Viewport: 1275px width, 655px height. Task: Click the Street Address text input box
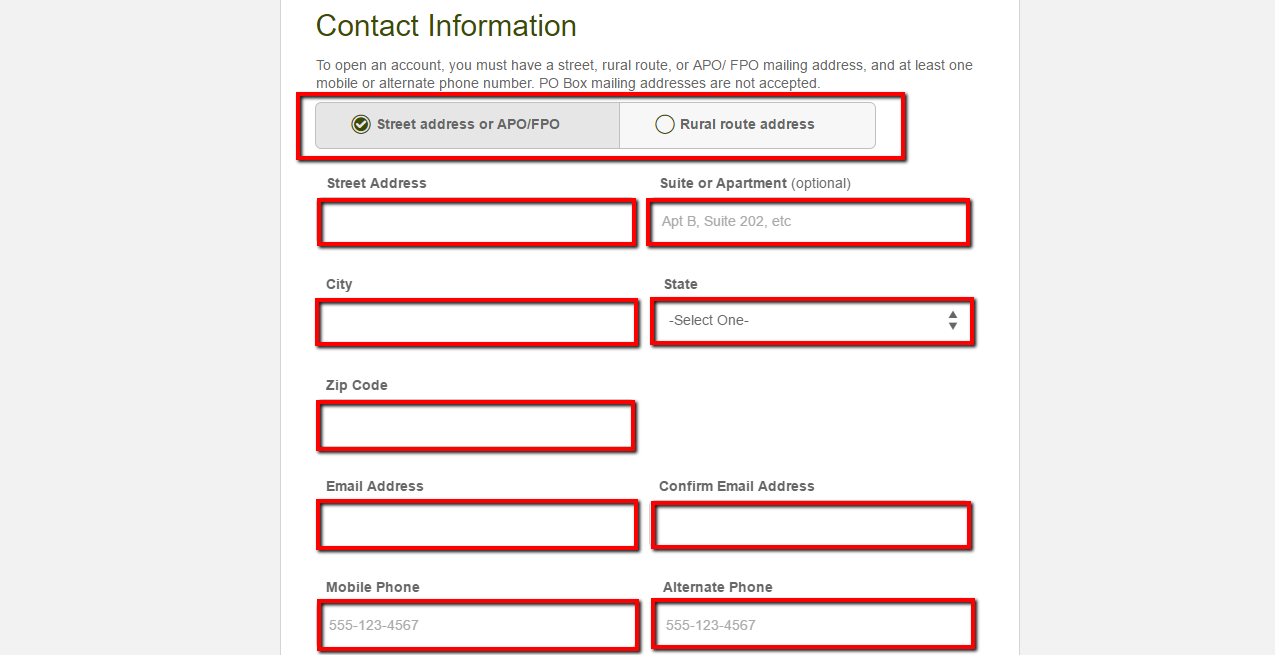point(477,222)
